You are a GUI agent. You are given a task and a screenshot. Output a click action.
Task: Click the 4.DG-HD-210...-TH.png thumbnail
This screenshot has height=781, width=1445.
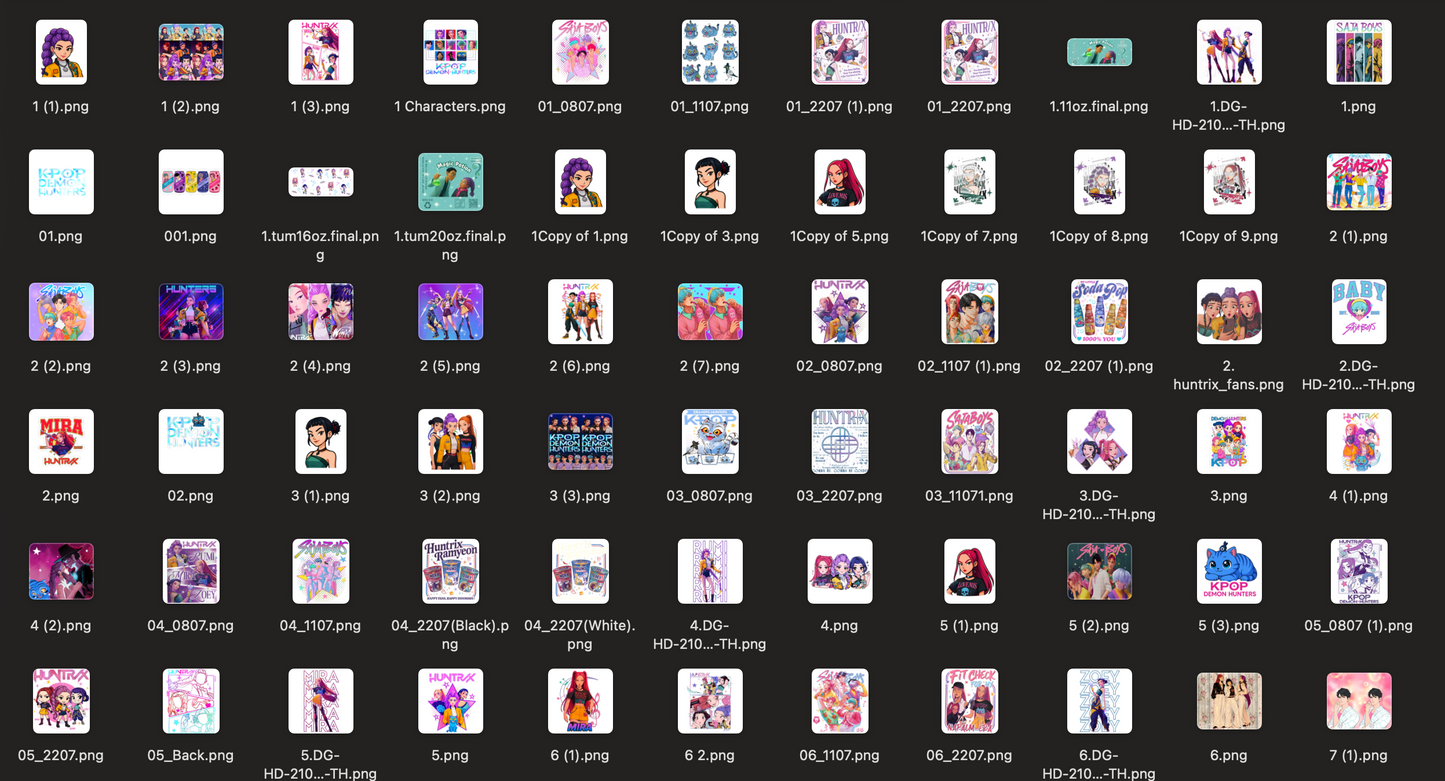click(x=710, y=572)
